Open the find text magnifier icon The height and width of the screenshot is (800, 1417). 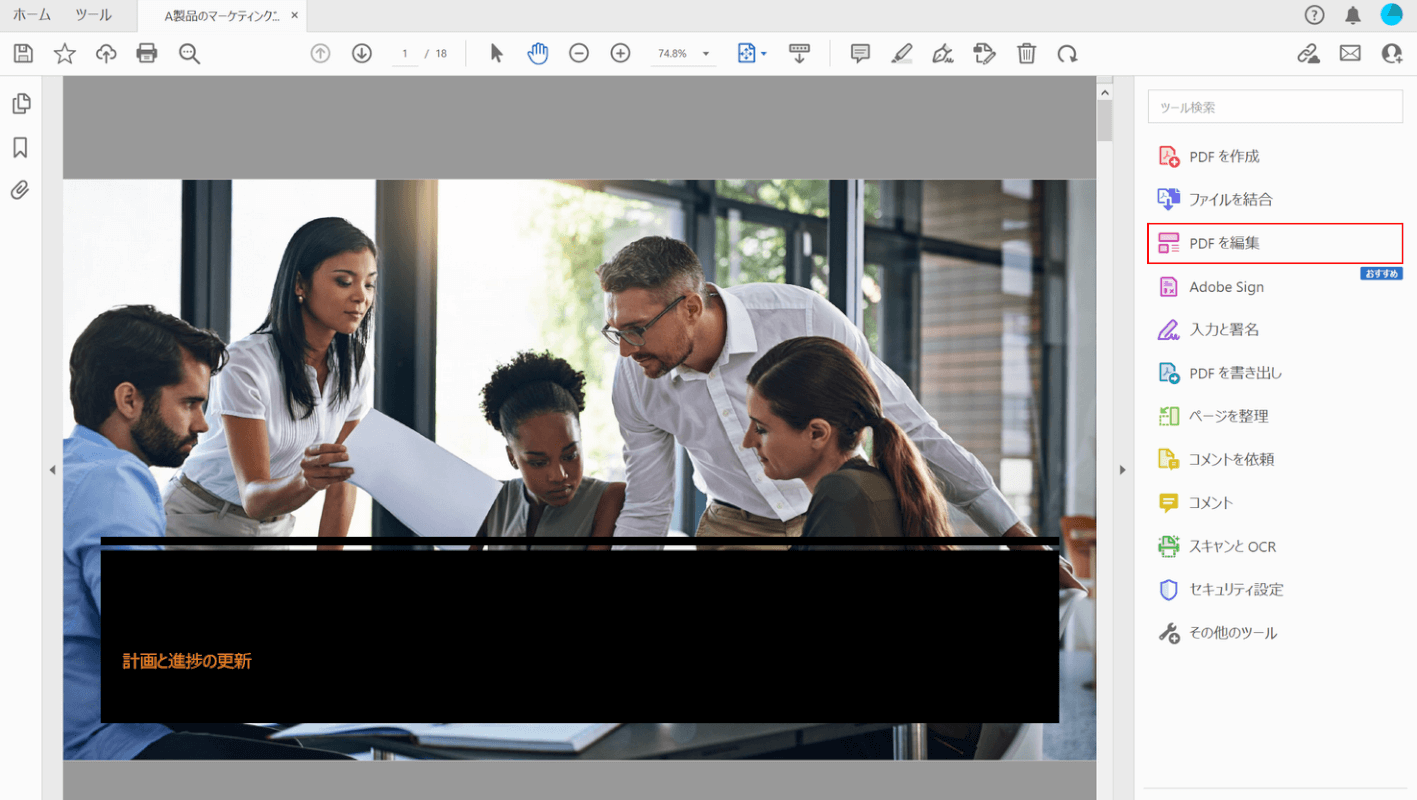pyautogui.click(x=189, y=54)
